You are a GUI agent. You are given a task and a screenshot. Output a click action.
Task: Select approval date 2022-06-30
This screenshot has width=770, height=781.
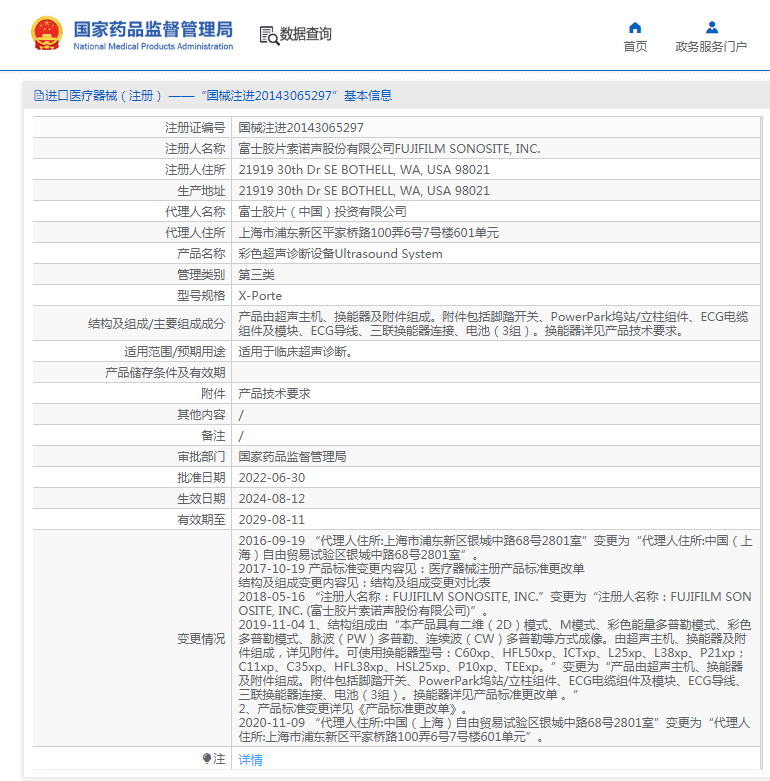point(272,478)
